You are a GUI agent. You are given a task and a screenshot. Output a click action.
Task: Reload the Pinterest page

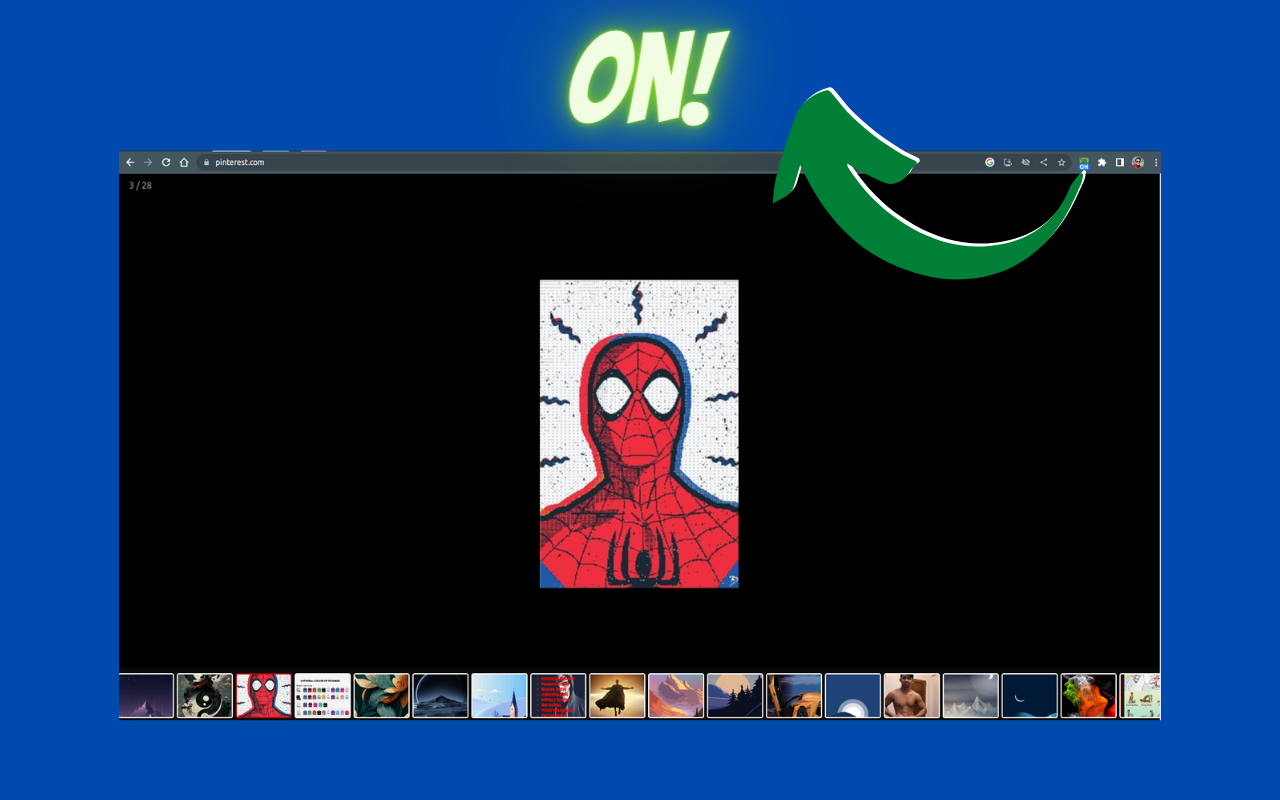click(166, 162)
